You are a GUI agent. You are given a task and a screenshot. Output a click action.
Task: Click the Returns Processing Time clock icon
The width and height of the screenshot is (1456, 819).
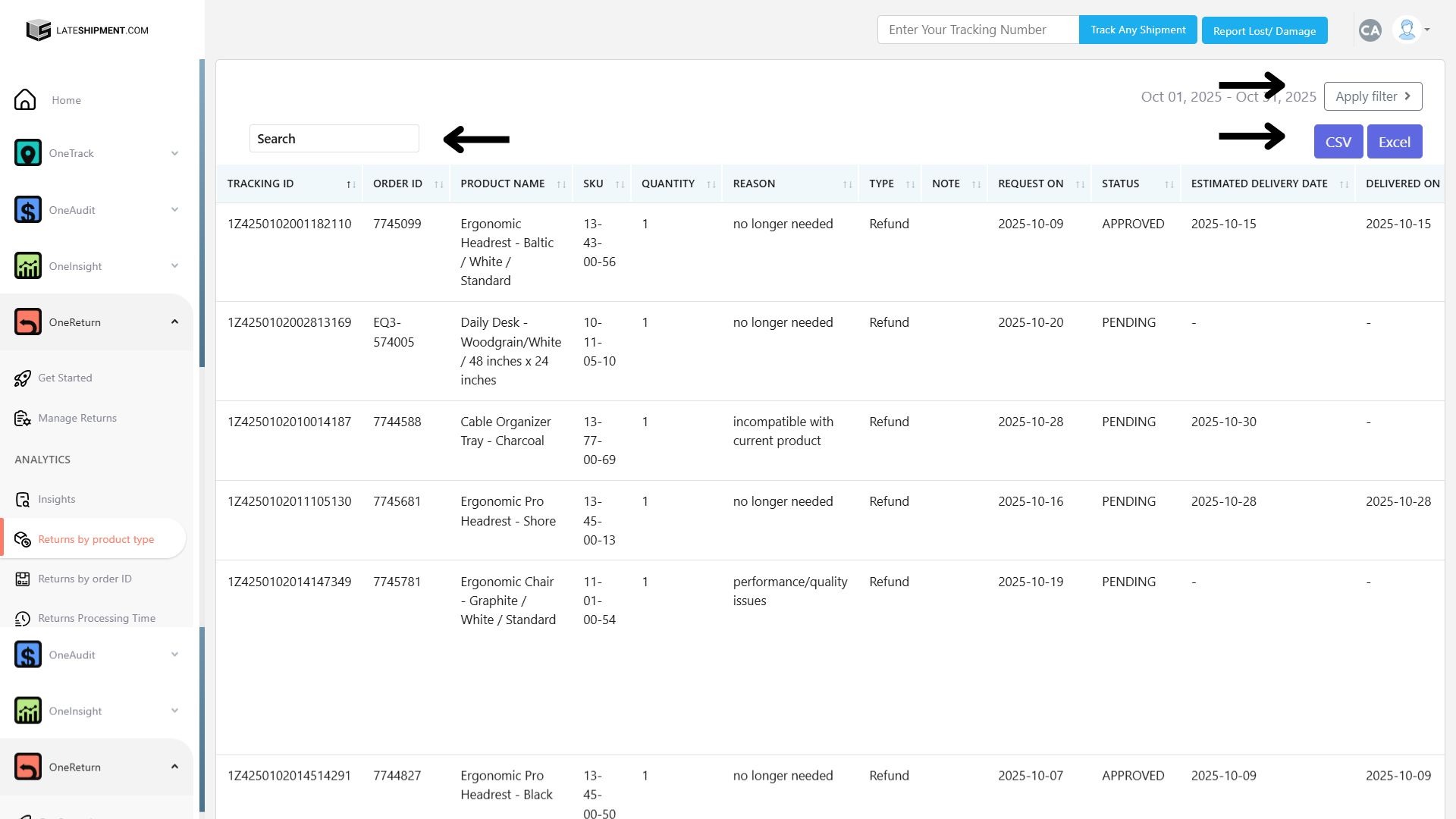click(x=23, y=619)
